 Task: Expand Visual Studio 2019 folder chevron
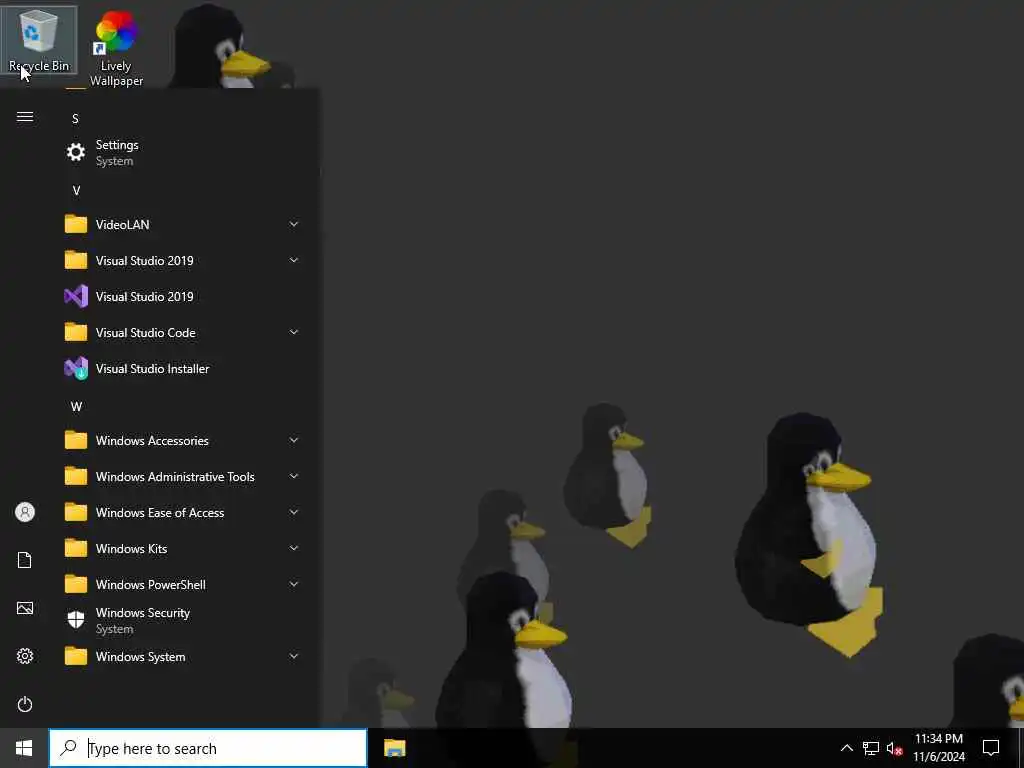[x=294, y=260]
